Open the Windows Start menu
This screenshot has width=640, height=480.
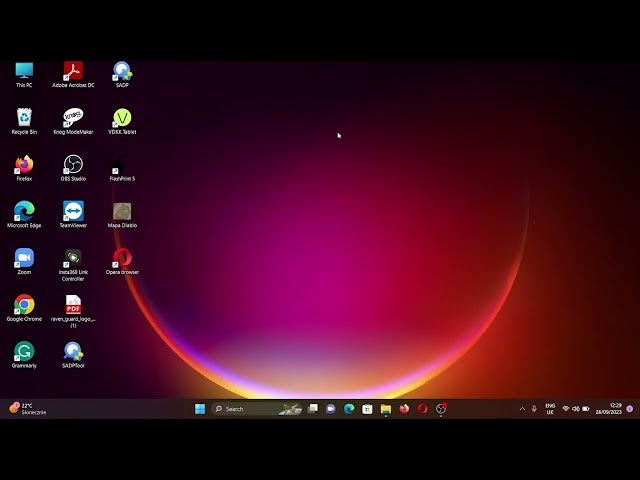(200, 409)
